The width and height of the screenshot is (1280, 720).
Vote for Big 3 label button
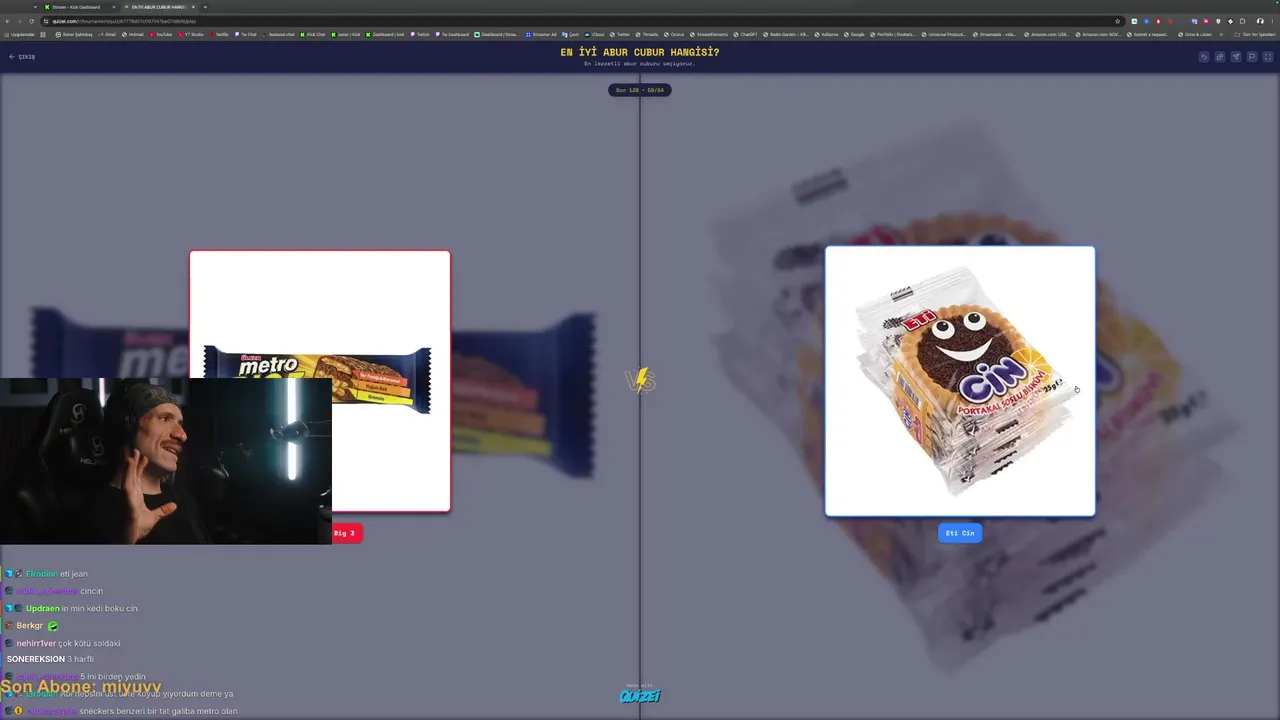click(x=345, y=533)
